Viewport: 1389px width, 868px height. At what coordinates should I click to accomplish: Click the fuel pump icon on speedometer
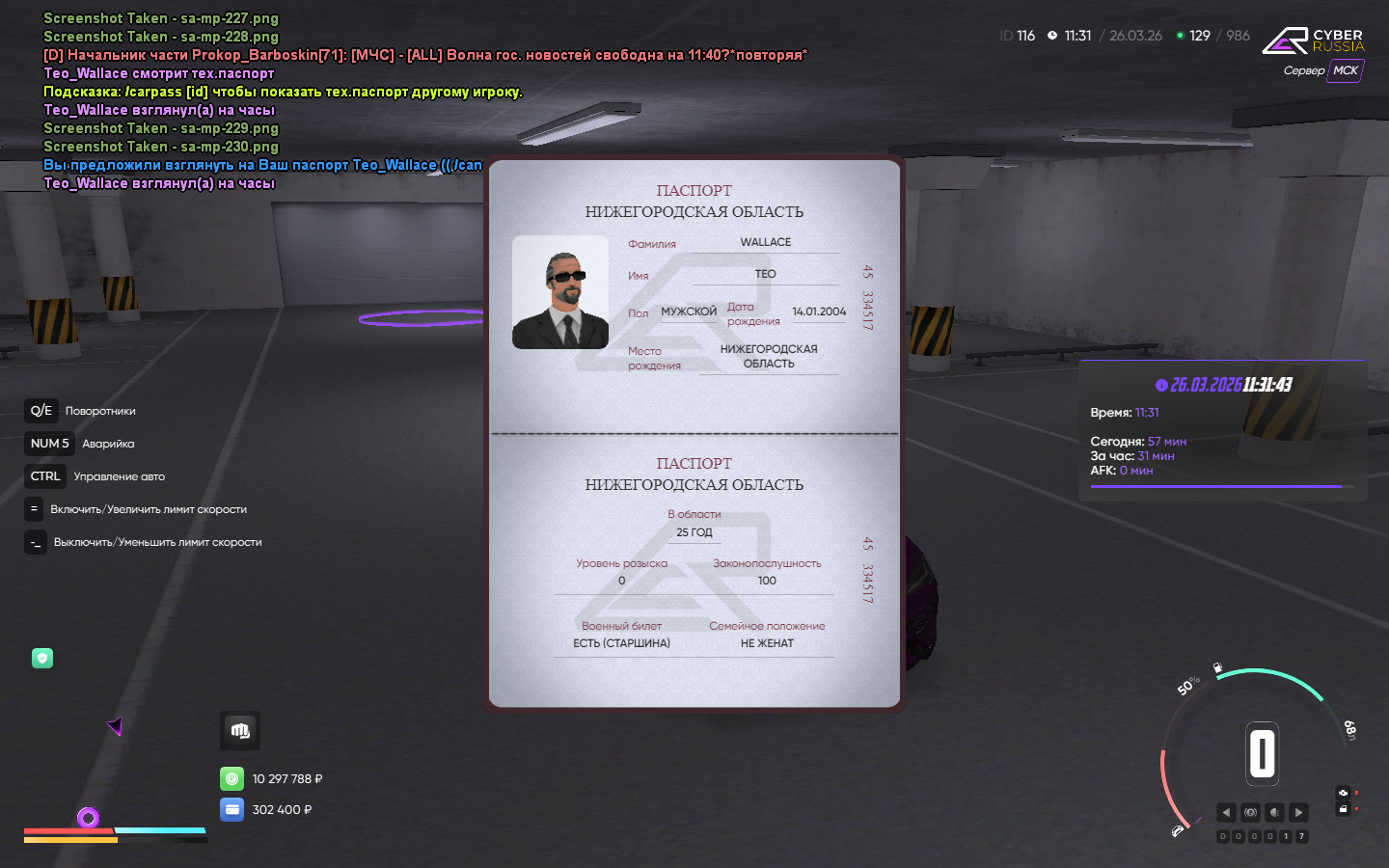point(1217,667)
